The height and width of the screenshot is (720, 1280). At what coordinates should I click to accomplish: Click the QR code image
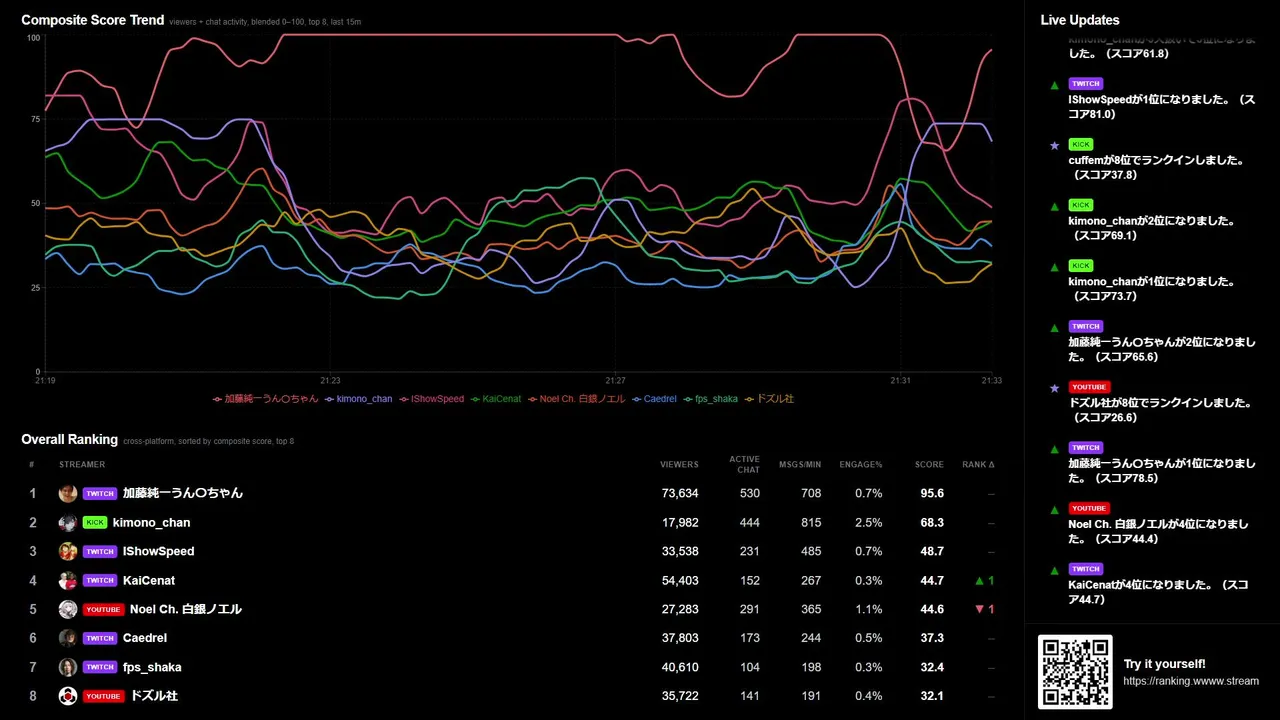click(1075, 672)
